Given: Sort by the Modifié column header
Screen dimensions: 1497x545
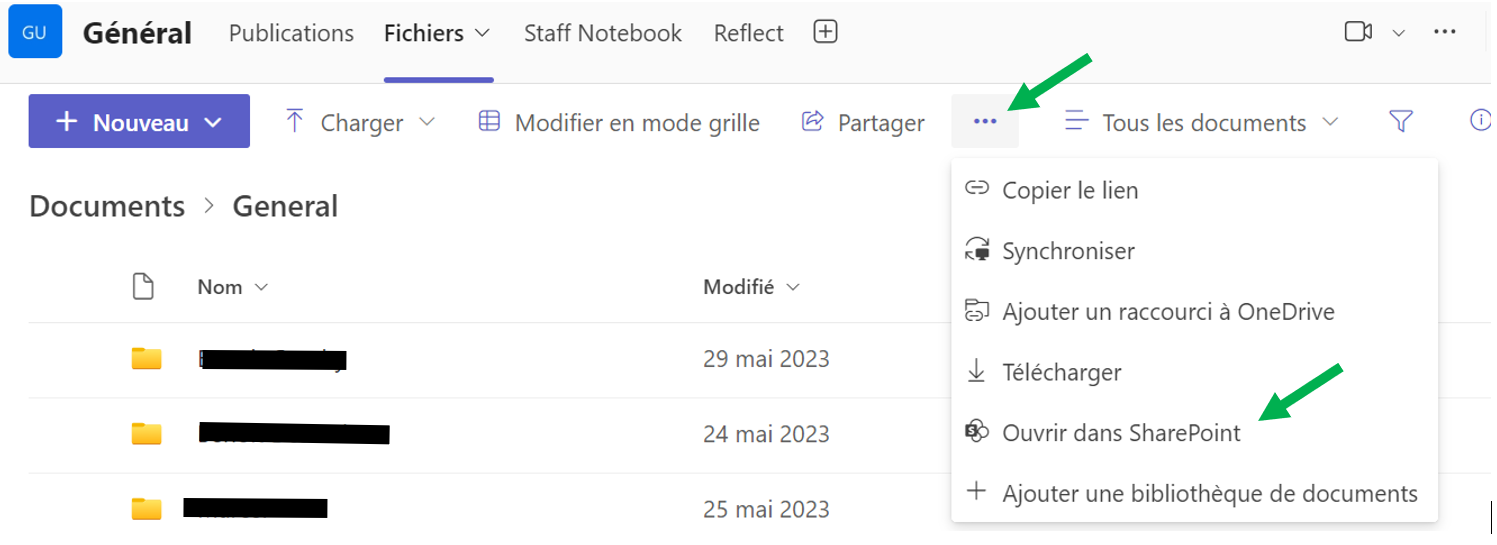Looking at the screenshot, I should 751,287.
